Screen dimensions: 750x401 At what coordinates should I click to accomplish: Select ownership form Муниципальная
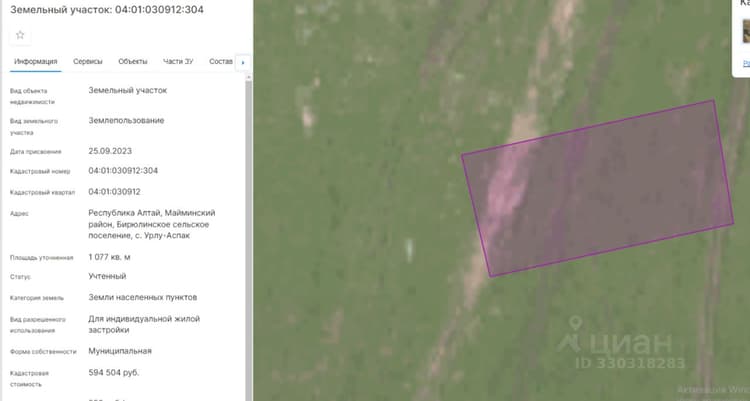tap(120, 351)
